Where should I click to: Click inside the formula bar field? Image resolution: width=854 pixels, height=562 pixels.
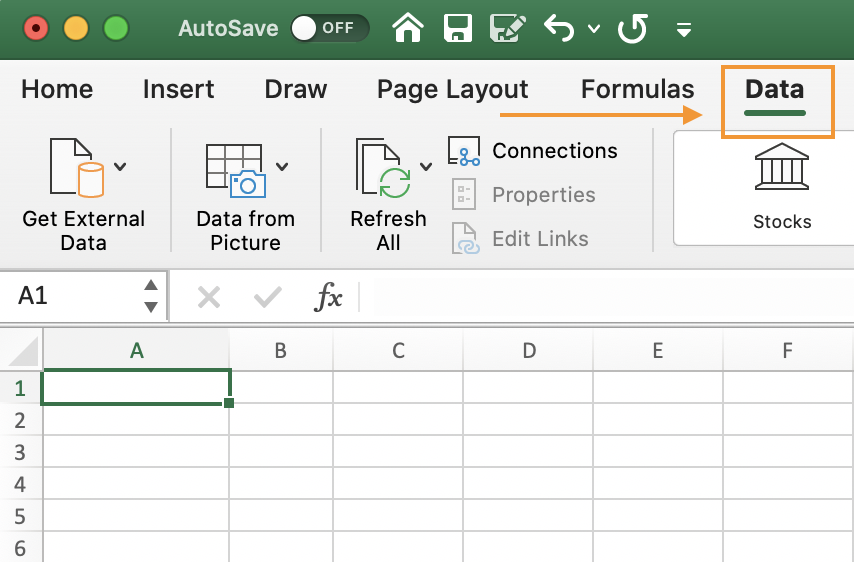606,297
